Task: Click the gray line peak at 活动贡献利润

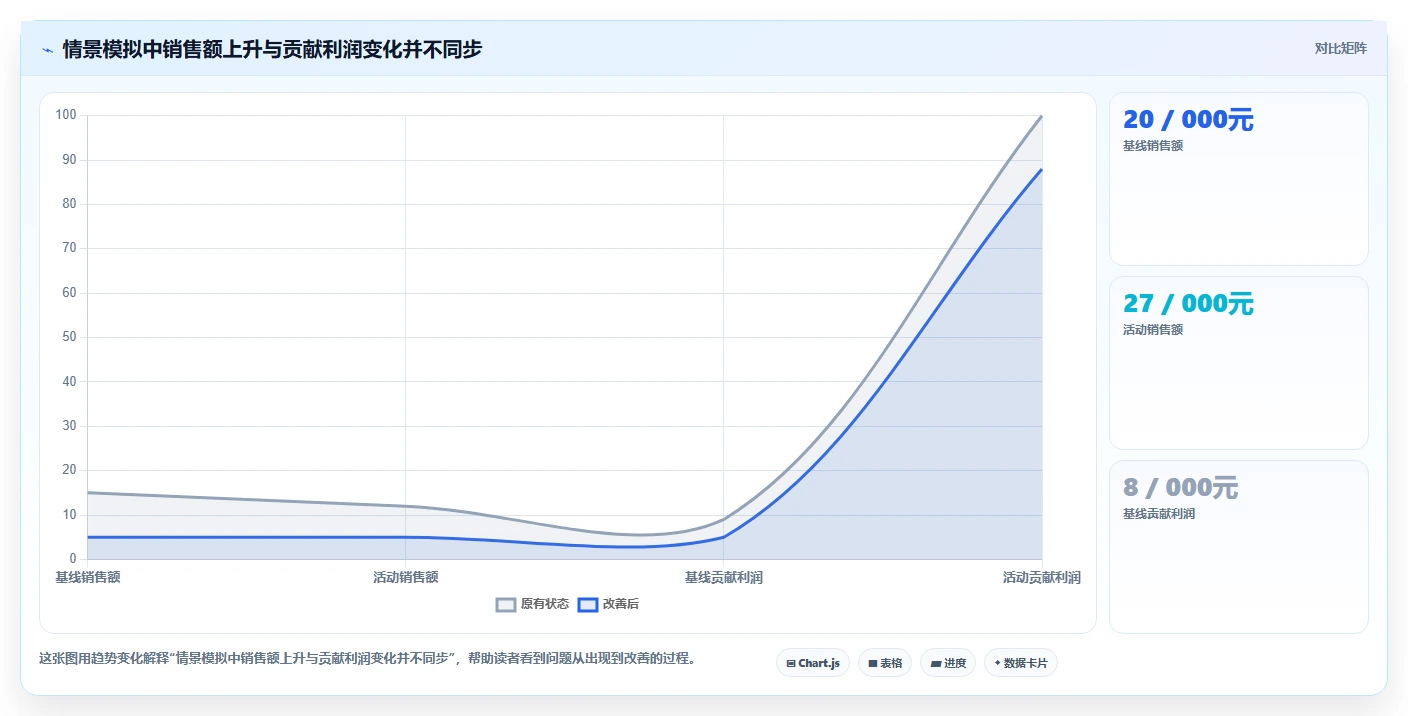Action: pyautogui.click(x=1042, y=116)
